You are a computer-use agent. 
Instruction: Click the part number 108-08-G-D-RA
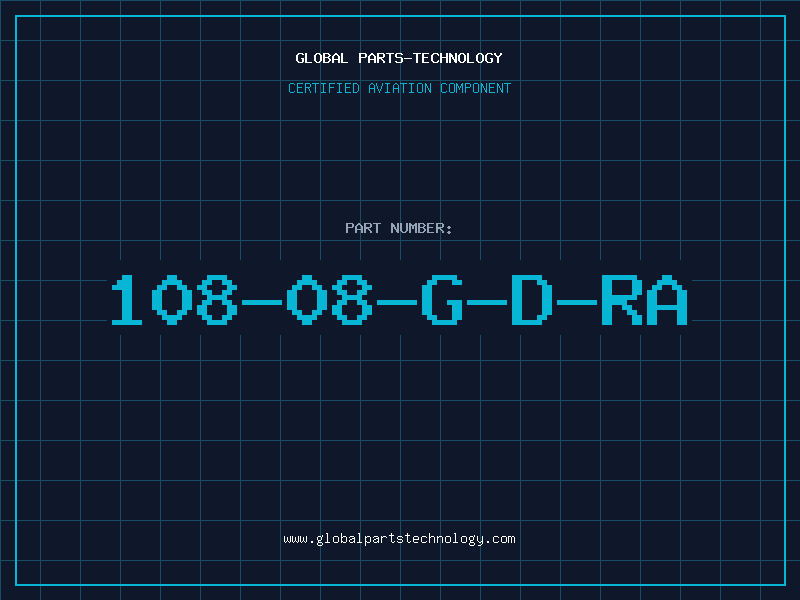(399, 299)
